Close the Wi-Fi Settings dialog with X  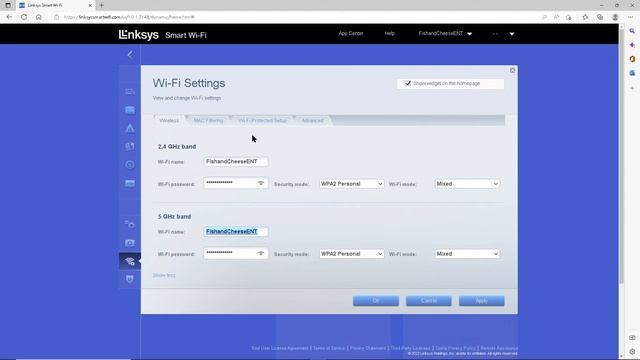click(513, 71)
